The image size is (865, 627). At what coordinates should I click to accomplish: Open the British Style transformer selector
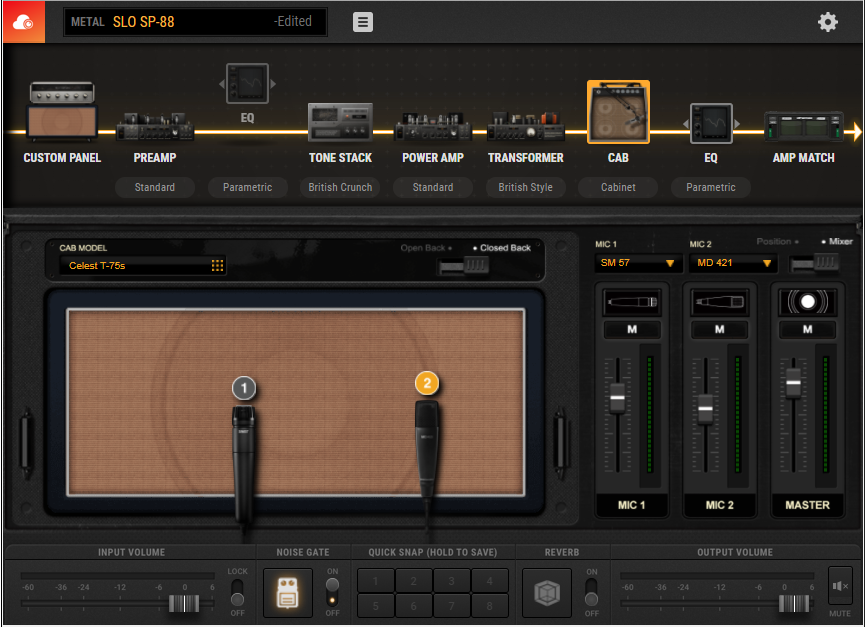click(x=525, y=187)
